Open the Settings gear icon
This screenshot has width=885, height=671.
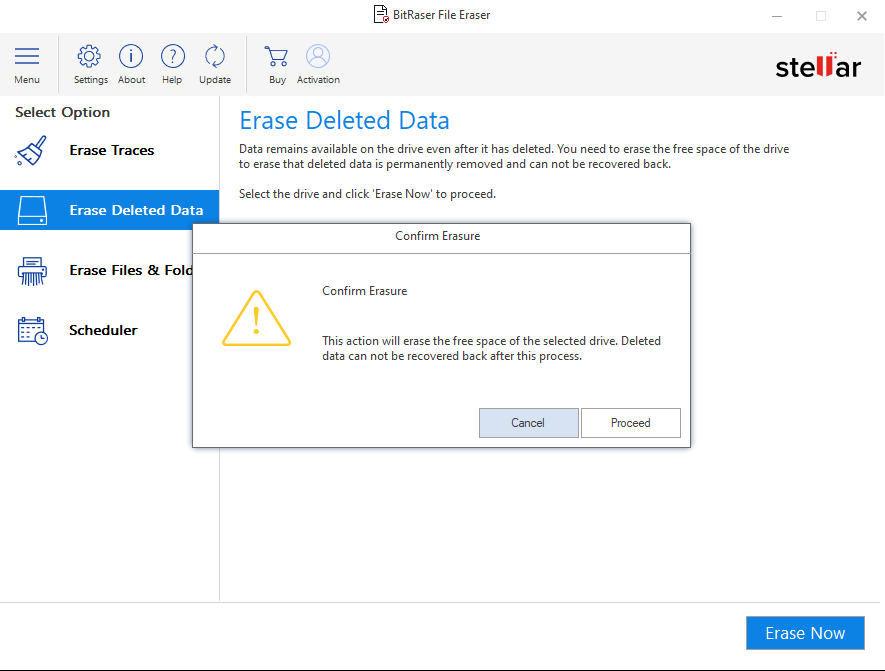click(x=89, y=56)
